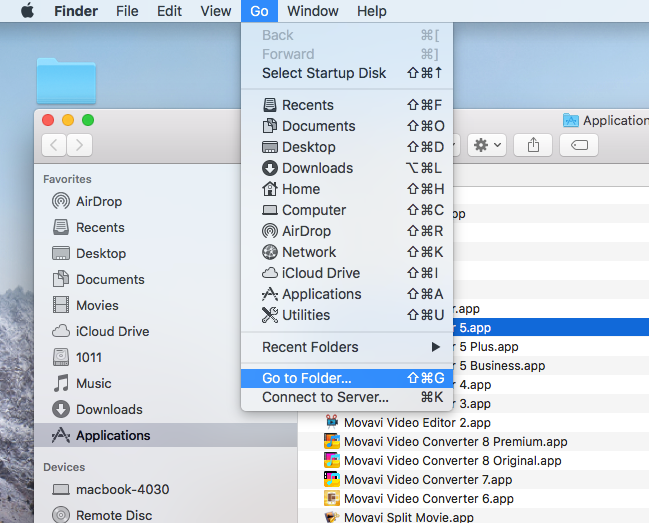Choose Network in the Go menu

[347, 252]
